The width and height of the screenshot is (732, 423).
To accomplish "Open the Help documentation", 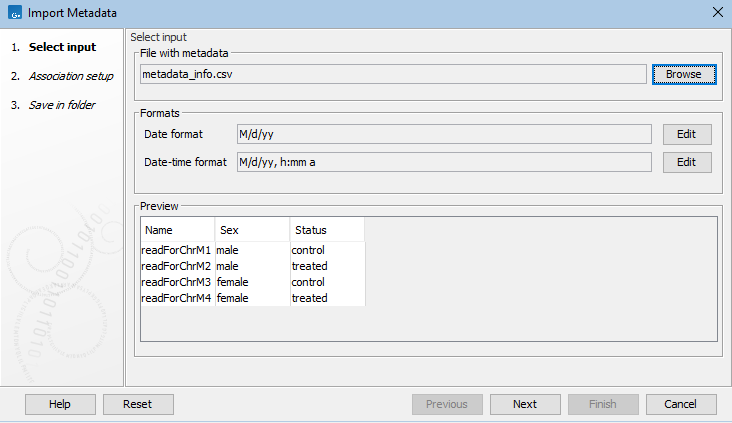I will (x=60, y=404).
